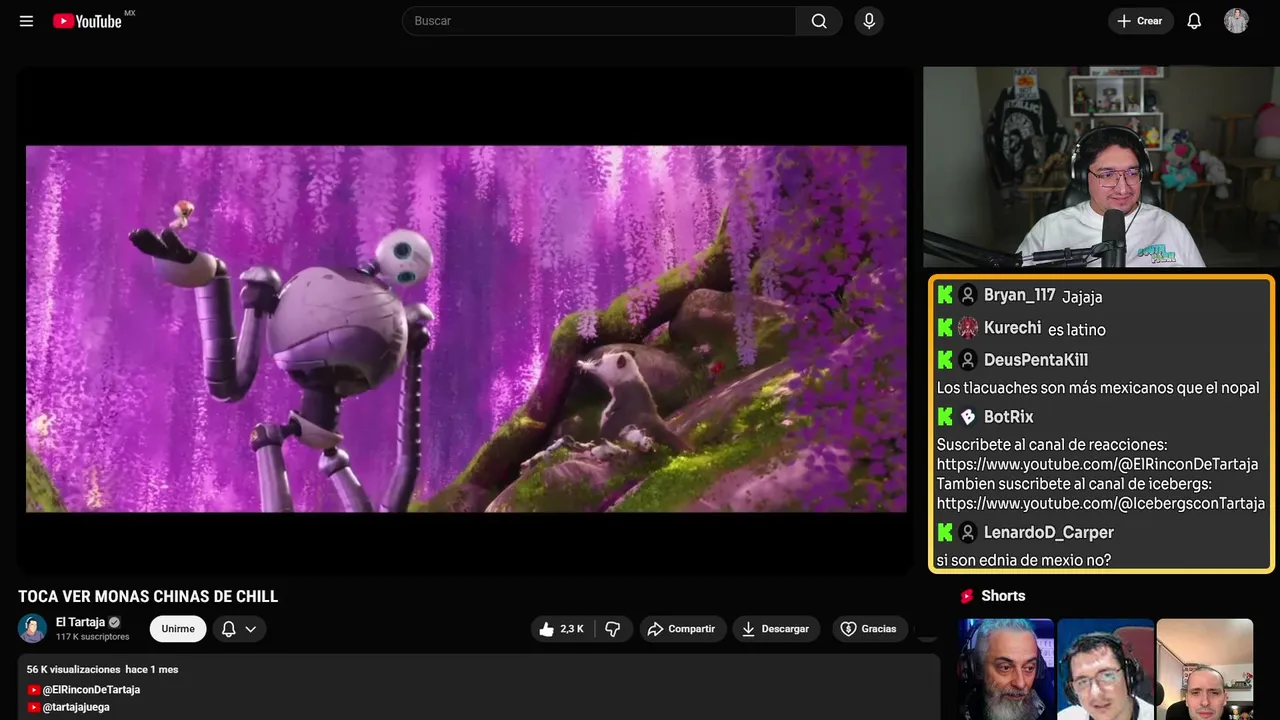Start voice search with the microphone
This screenshot has height=720, width=1280.
point(868,21)
